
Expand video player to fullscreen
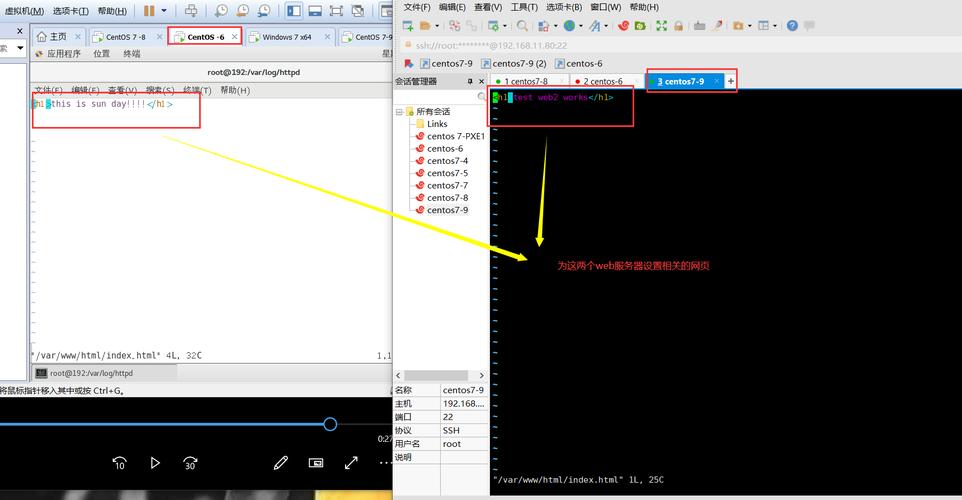[x=351, y=463]
